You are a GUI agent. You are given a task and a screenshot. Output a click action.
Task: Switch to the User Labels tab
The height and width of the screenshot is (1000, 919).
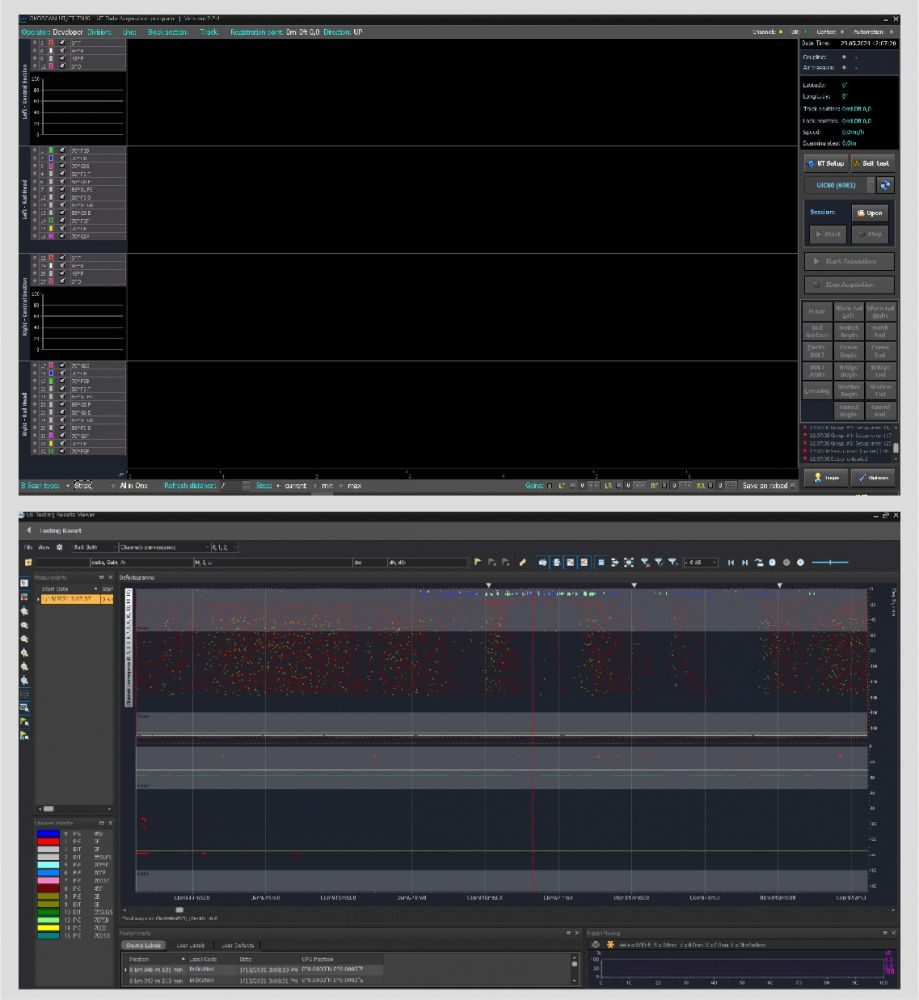(189, 945)
